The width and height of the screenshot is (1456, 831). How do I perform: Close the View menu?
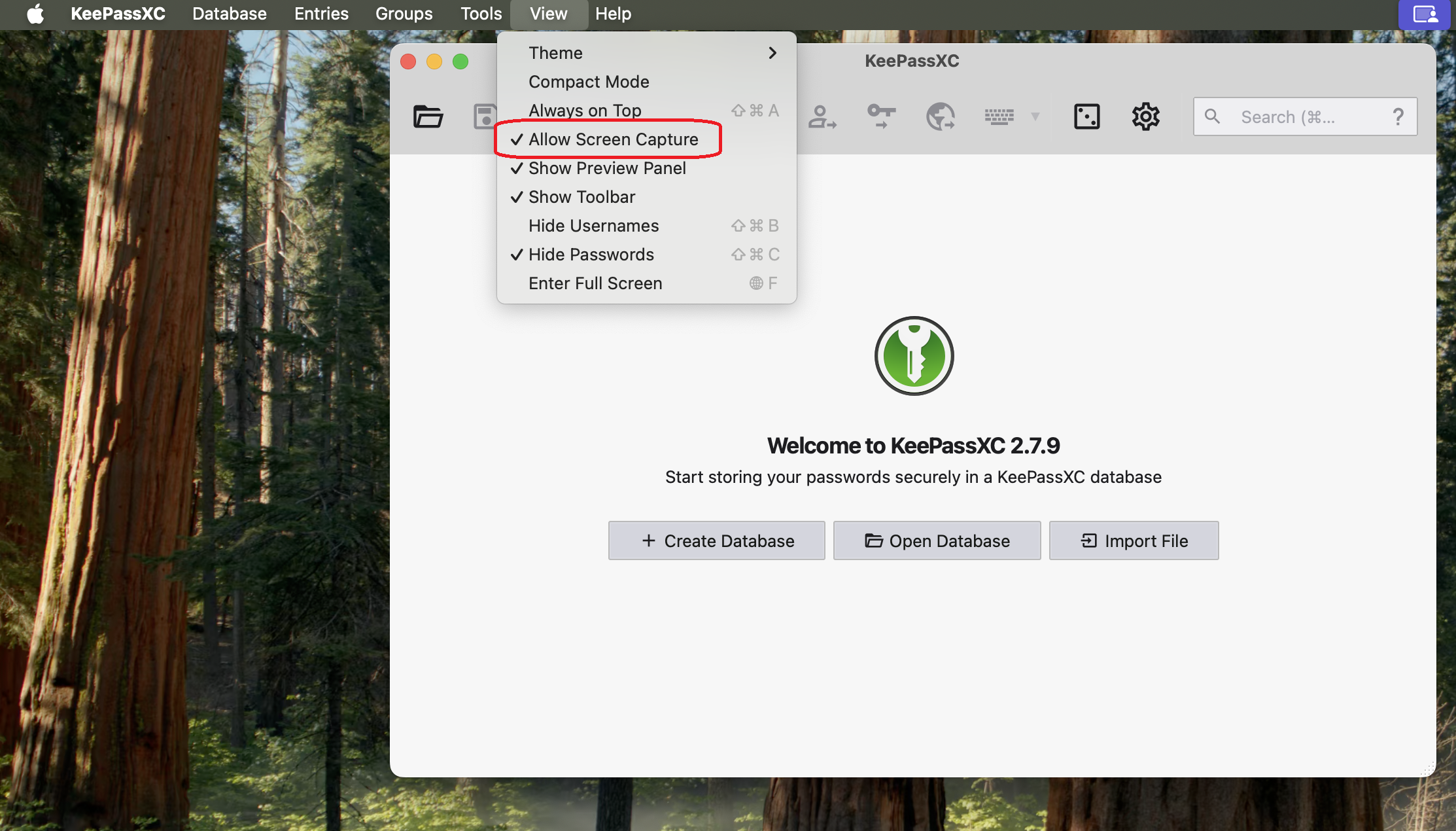[x=549, y=14]
